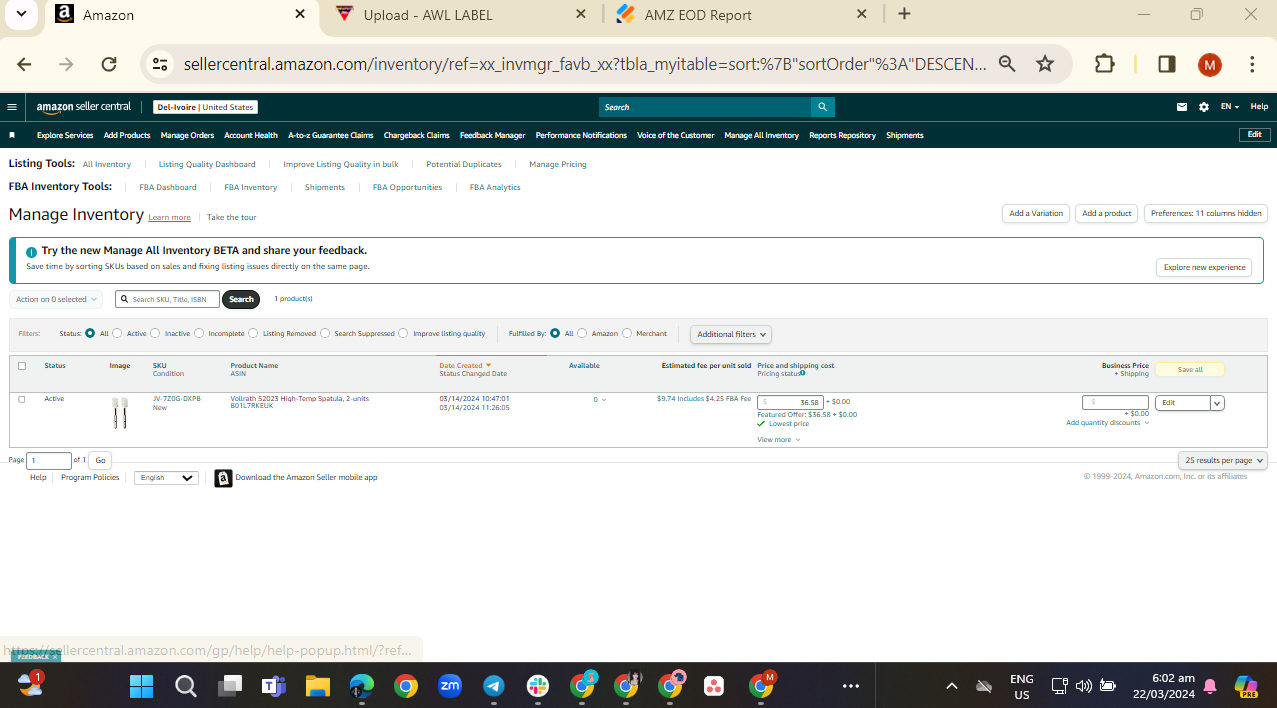Open the messages envelope icon
The width and height of the screenshot is (1277, 708).
tap(1182, 107)
